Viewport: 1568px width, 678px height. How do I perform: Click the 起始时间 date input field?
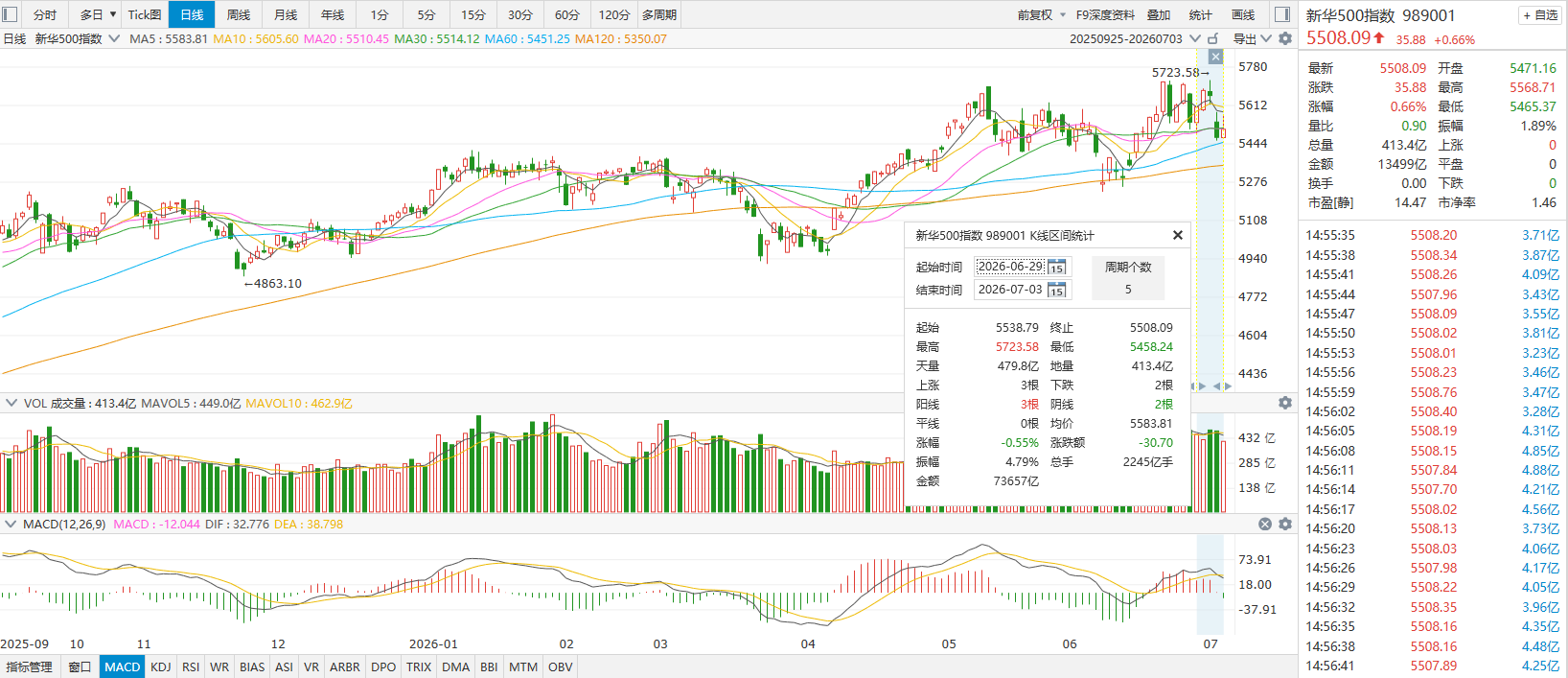[1011, 267]
